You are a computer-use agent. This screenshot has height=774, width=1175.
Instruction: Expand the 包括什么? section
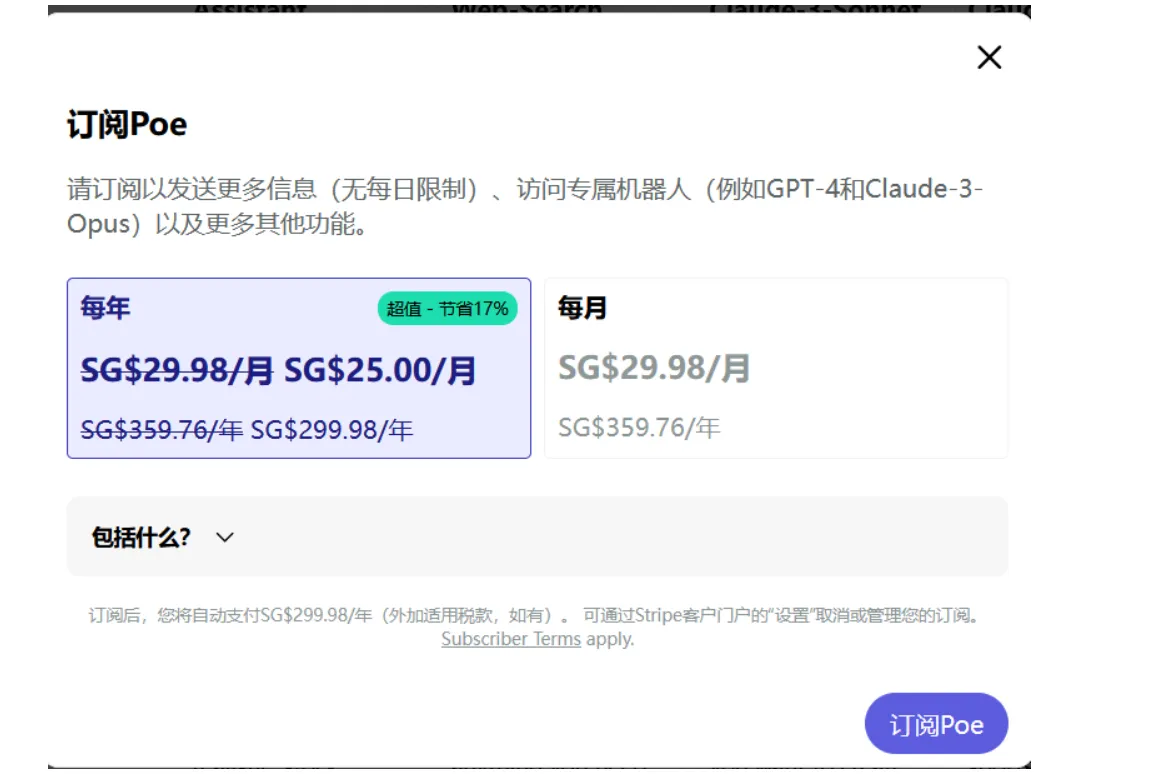pyautogui.click(x=140, y=537)
